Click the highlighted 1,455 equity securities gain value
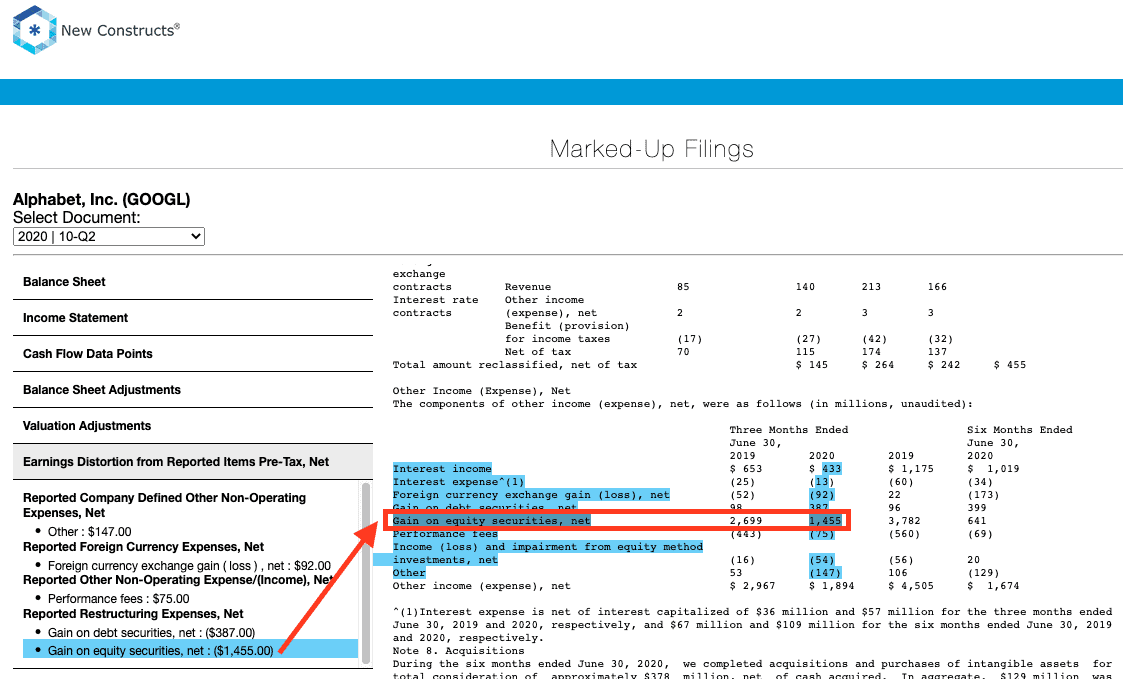 pos(825,521)
